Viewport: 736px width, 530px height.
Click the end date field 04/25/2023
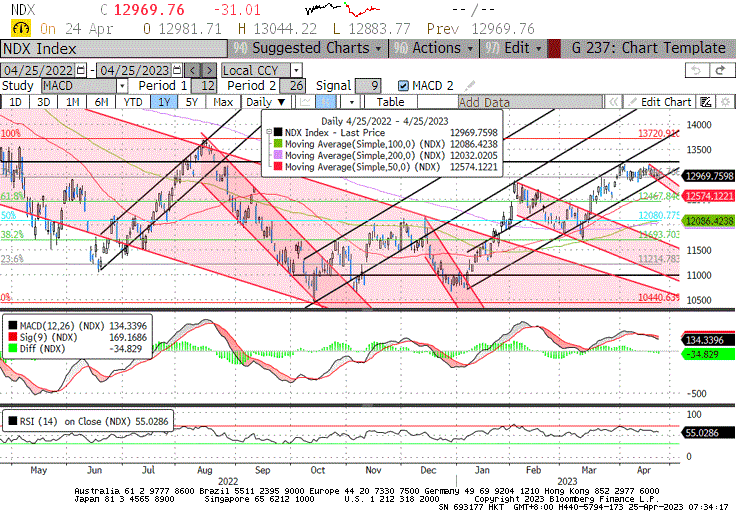pos(134,70)
